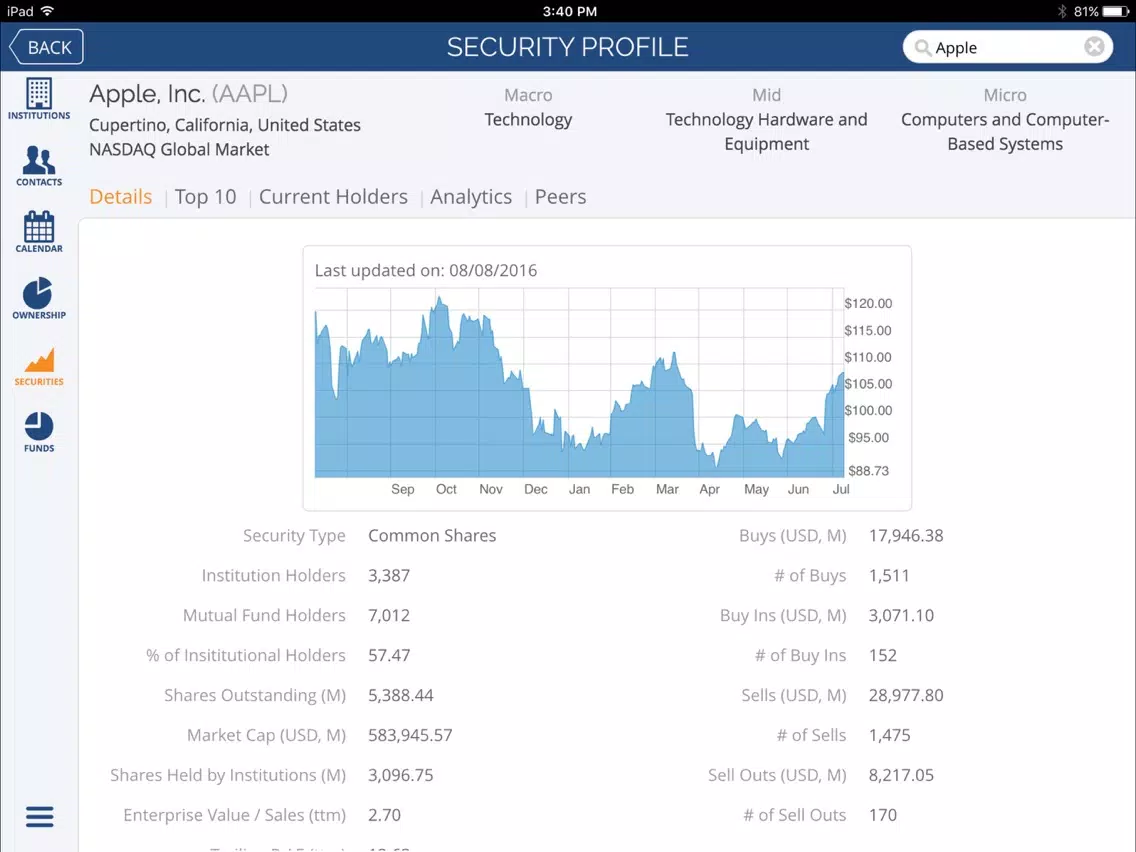Tap Shares Outstanding value 5,388.44

pyautogui.click(x=401, y=695)
